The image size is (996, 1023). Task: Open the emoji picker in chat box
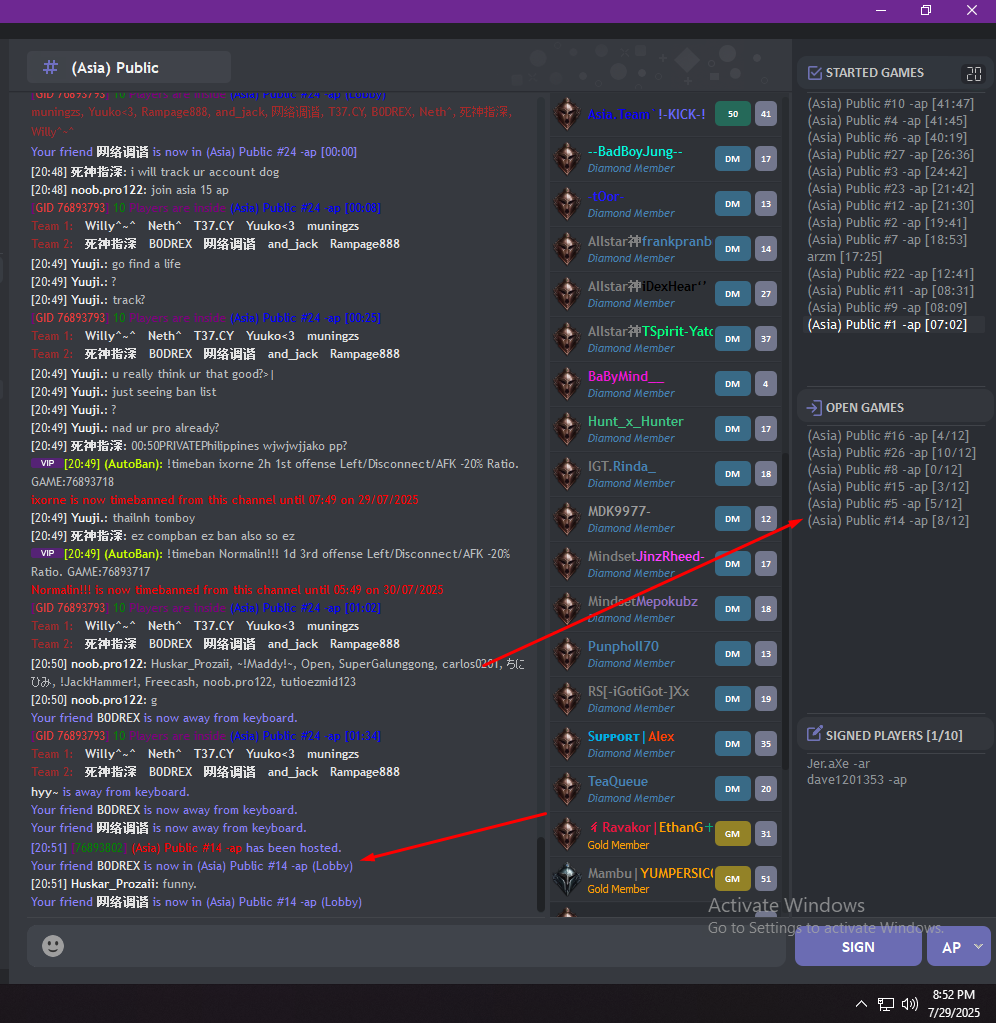click(x=53, y=945)
